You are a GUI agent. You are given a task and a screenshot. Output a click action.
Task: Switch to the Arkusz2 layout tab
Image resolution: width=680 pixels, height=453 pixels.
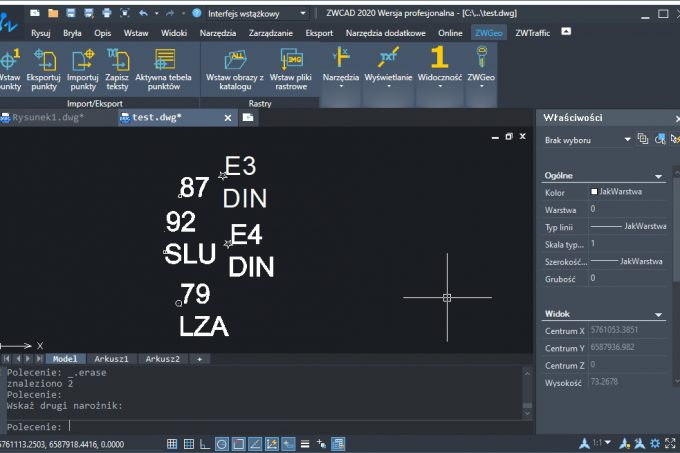click(163, 359)
